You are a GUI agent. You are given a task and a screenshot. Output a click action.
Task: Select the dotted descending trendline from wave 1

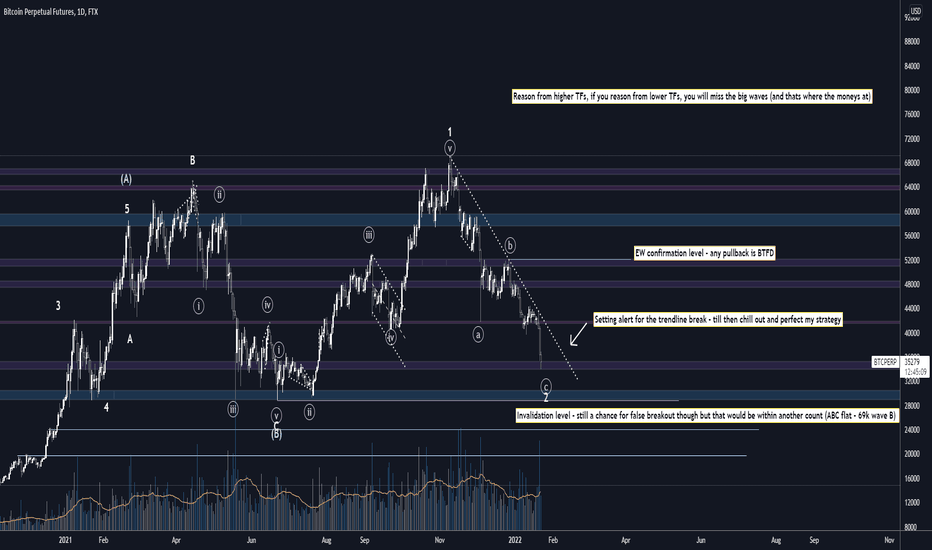pyautogui.click(x=514, y=268)
